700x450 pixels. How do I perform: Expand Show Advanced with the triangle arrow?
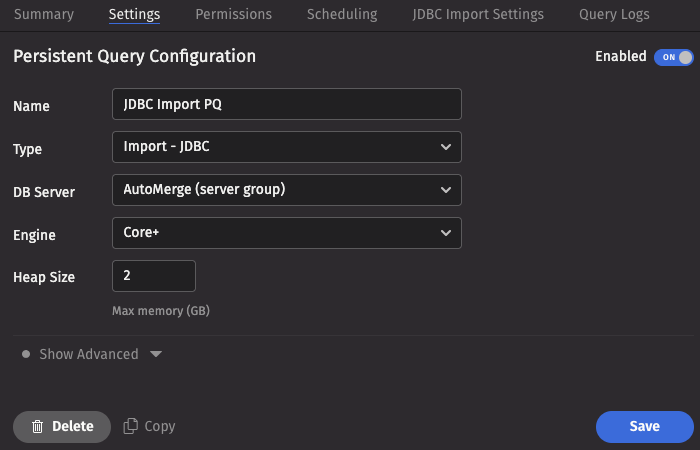(x=155, y=354)
